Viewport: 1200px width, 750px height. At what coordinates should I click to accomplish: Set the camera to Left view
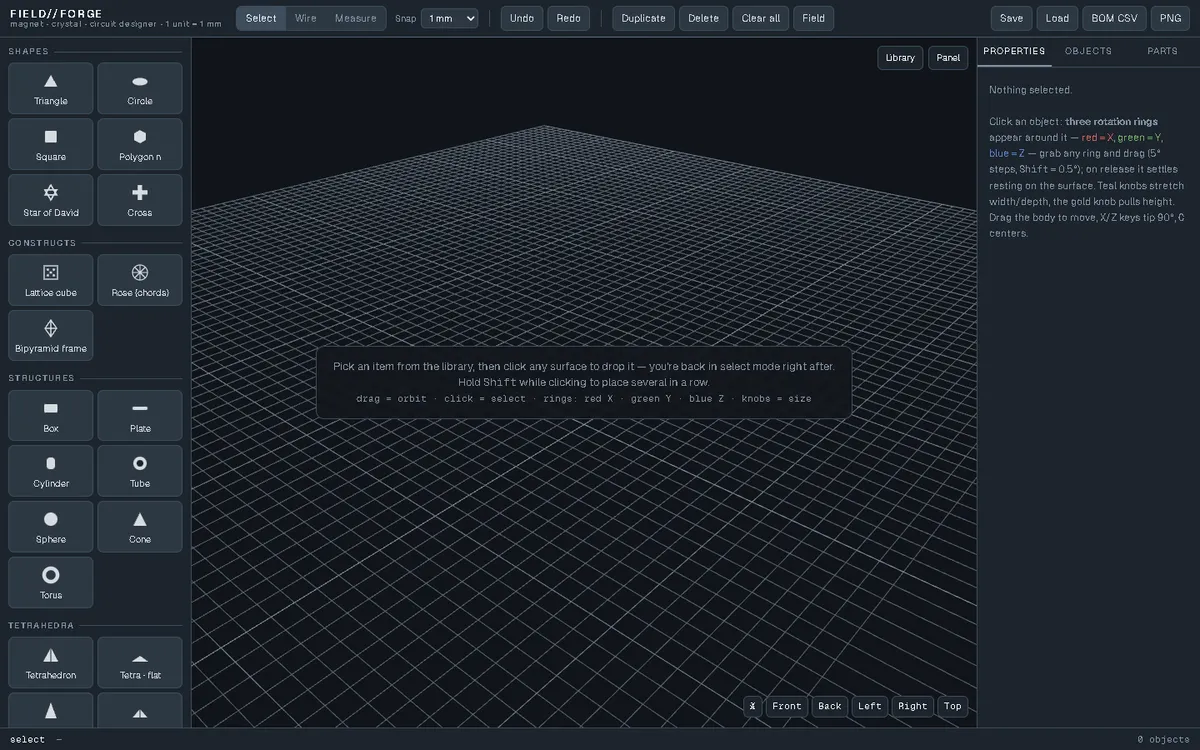click(x=870, y=706)
